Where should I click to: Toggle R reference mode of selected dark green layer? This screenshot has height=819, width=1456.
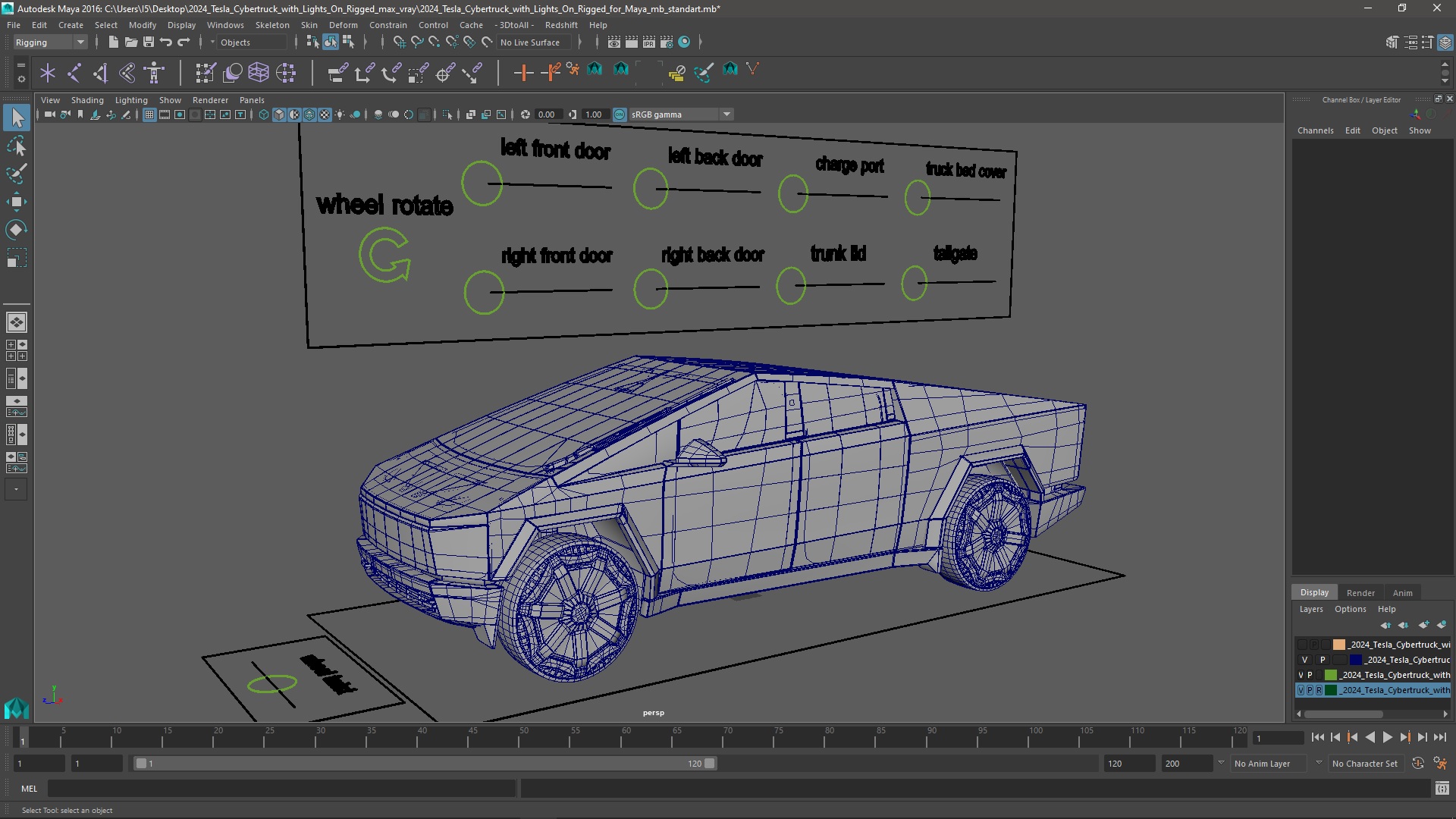tap(1319, 690)
